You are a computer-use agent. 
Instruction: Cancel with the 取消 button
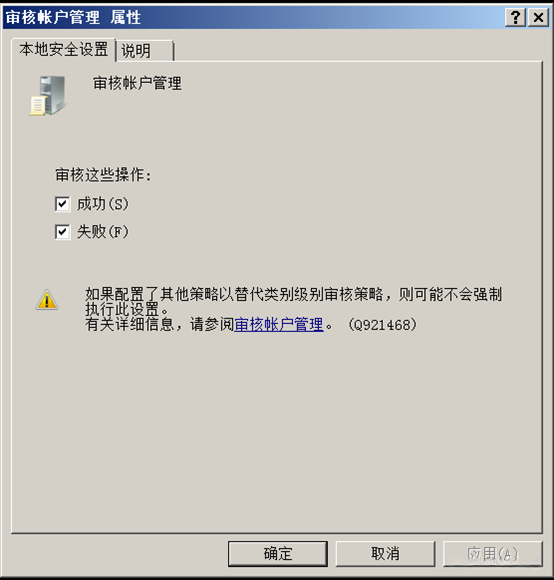385,554
